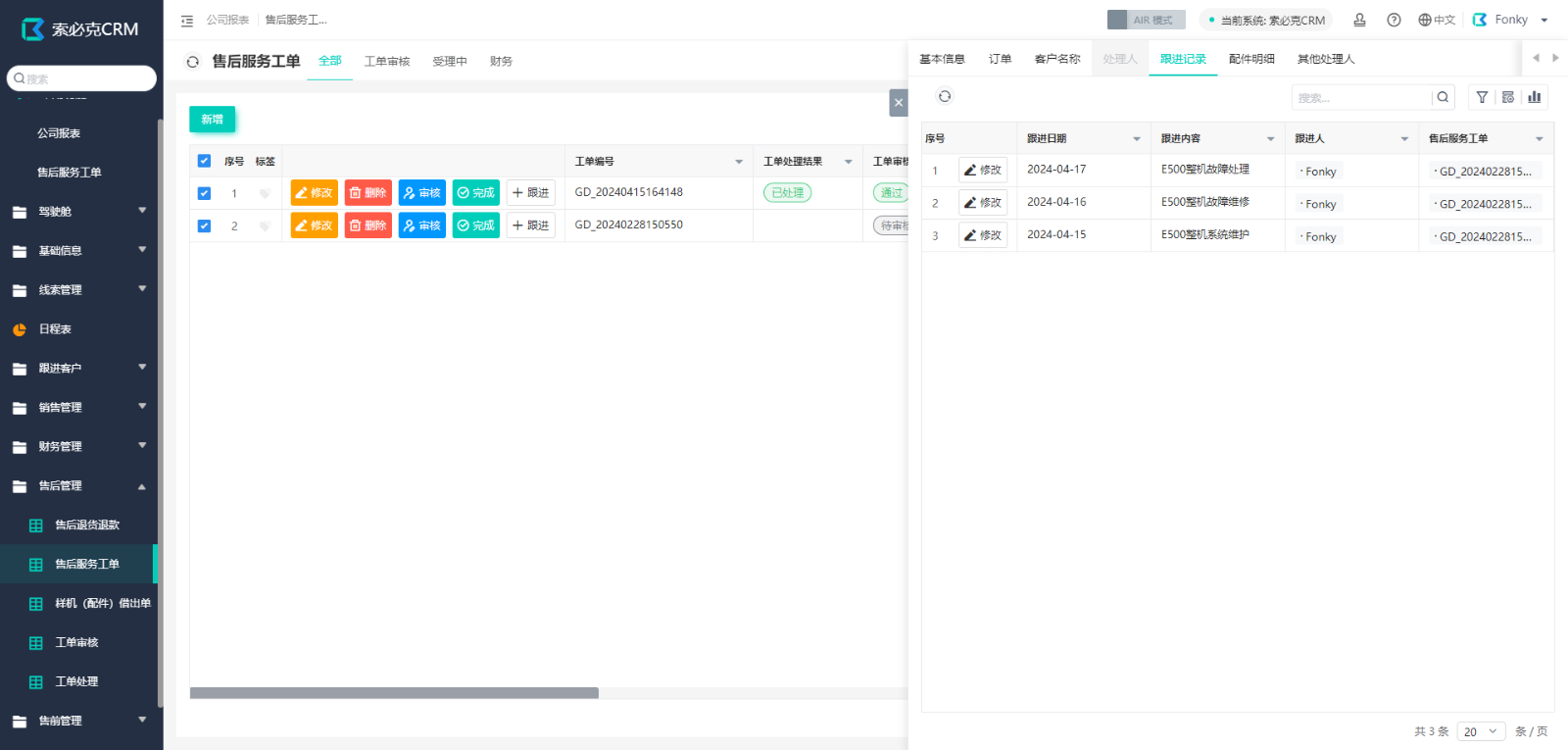The width and height of the screenshot is (1568, 750).
Task: Open the filter funnel icon
Action: pyautogui.click(x=1482, y=97)
